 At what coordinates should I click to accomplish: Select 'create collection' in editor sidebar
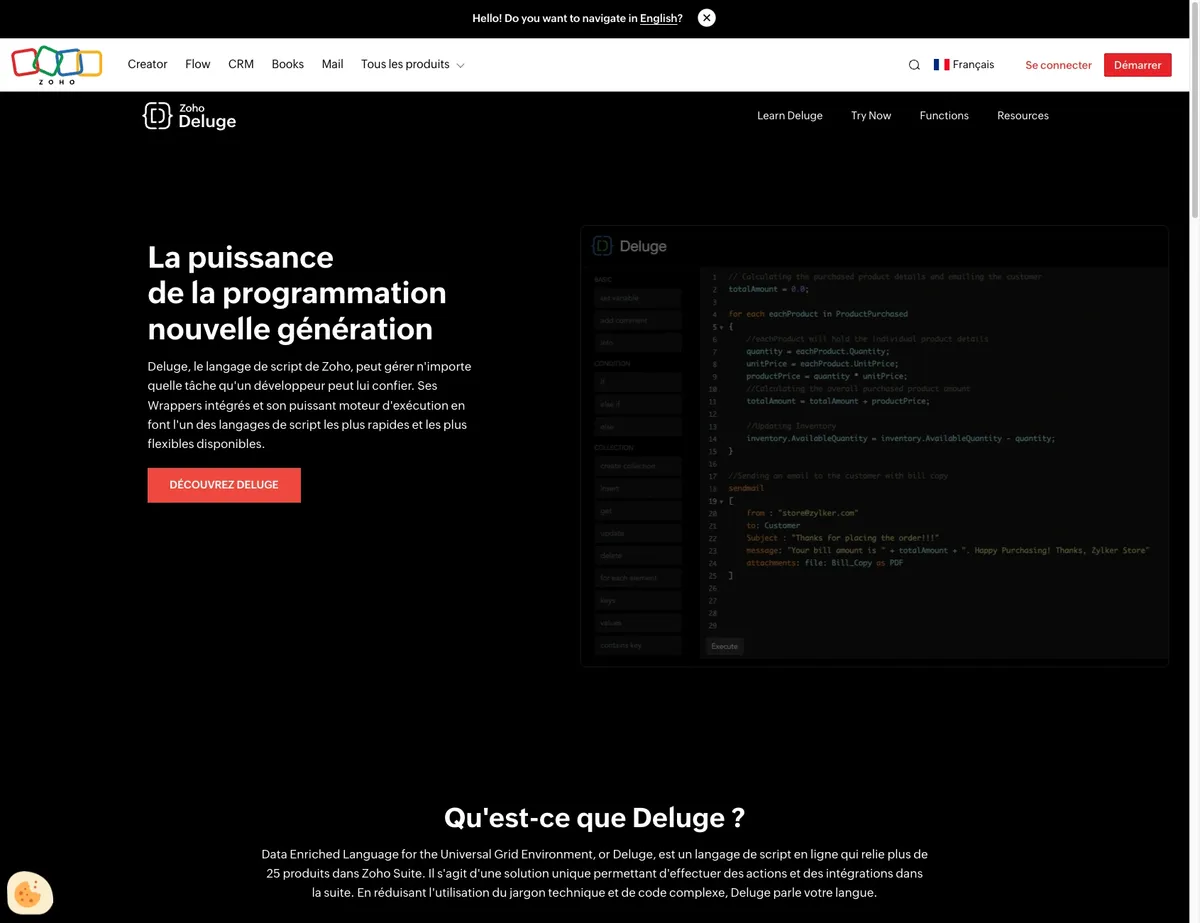(x=638, y=466)
